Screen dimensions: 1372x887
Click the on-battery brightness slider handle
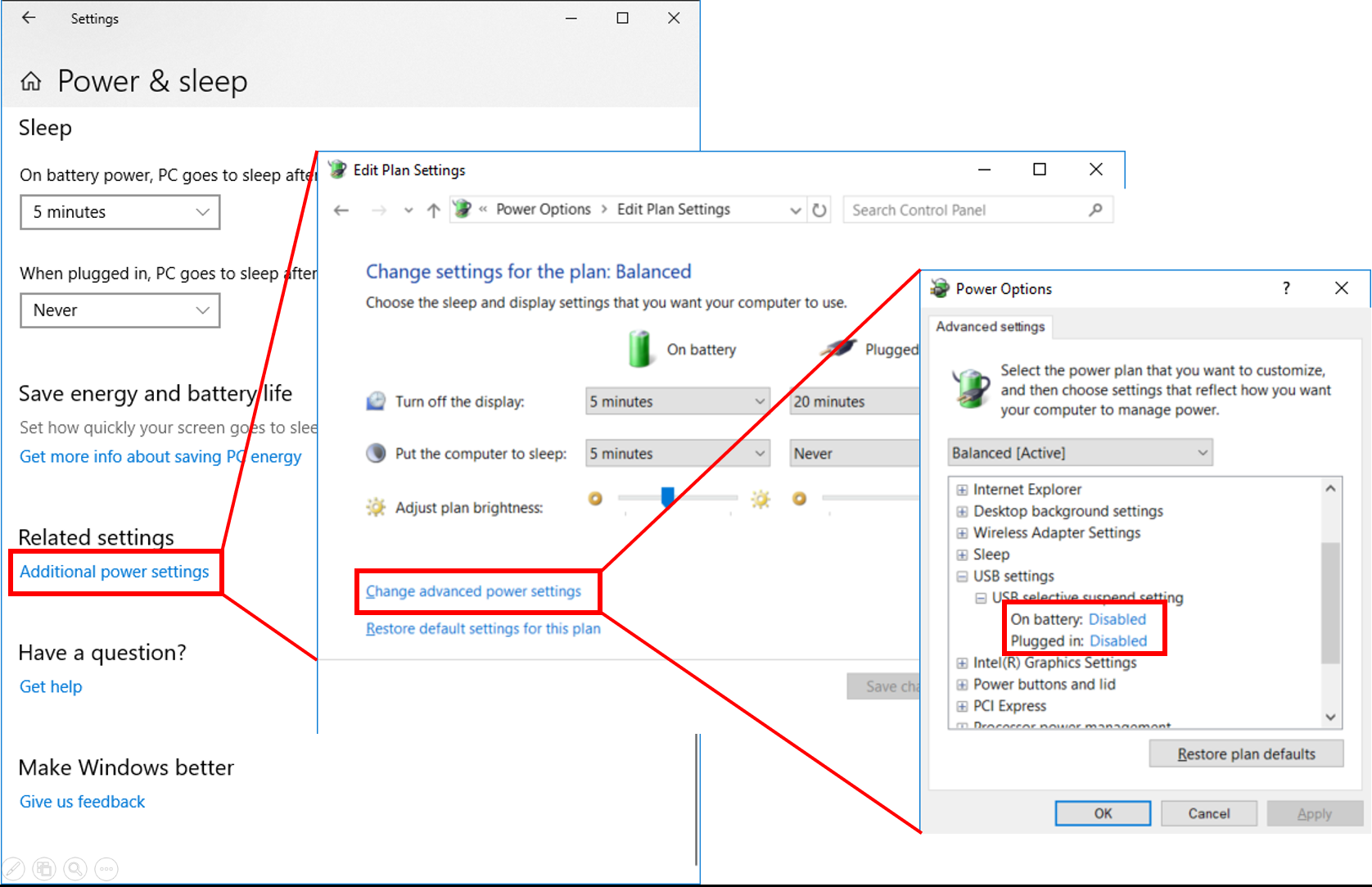point(667,497)
